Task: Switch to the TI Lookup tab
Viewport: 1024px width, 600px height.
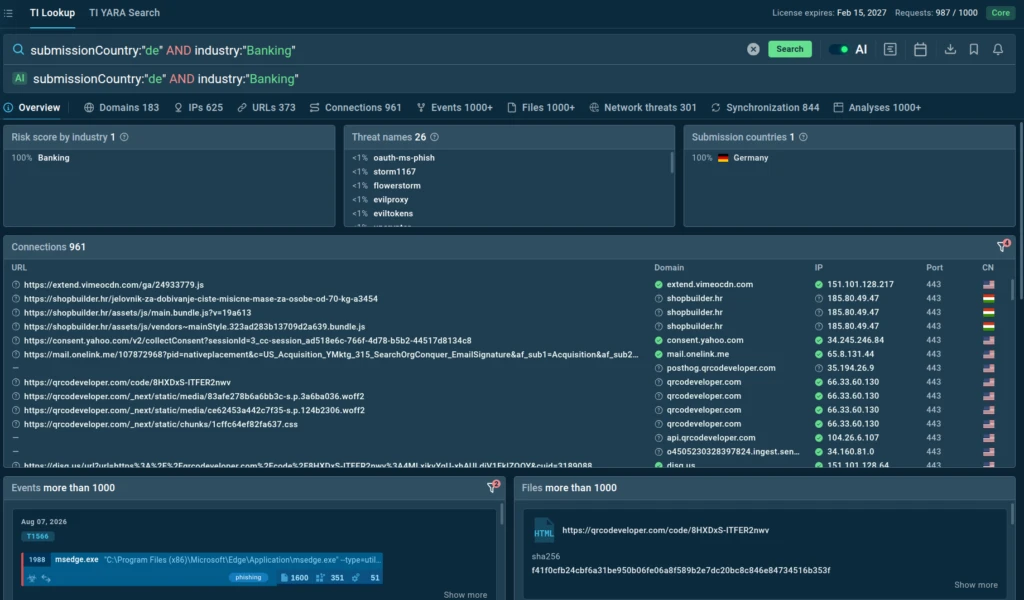Action: tap(52, 13)
